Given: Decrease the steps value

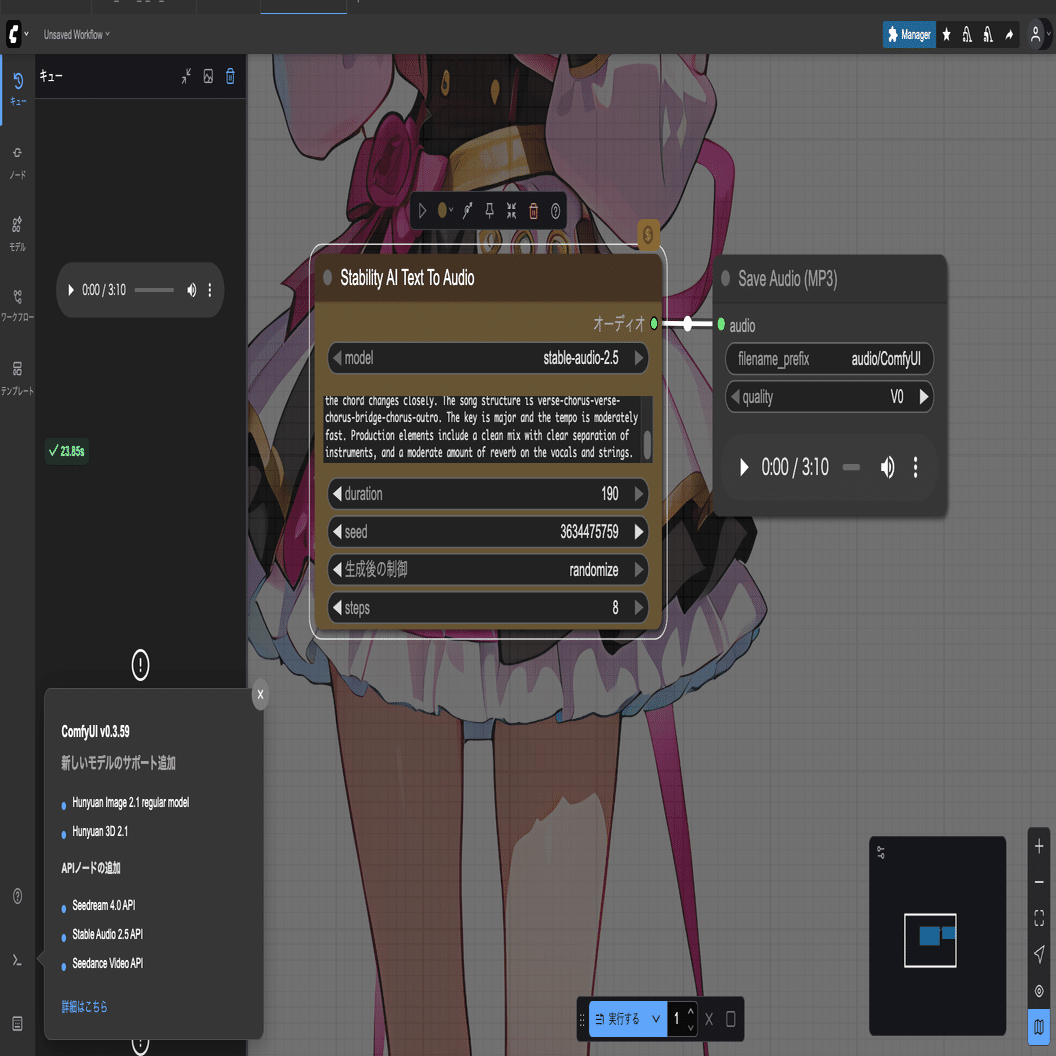Looking at the screenshot, I should pyautogui.click(x=337, y=607).
